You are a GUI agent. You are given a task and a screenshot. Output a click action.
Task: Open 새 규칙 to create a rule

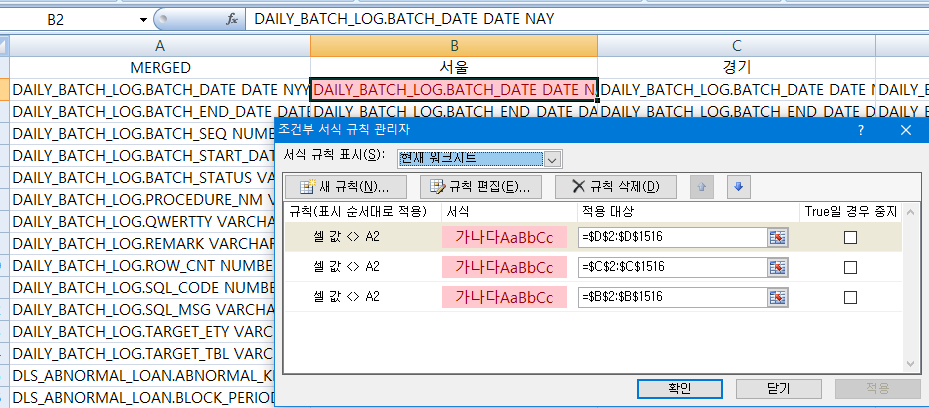pos(345,187)
